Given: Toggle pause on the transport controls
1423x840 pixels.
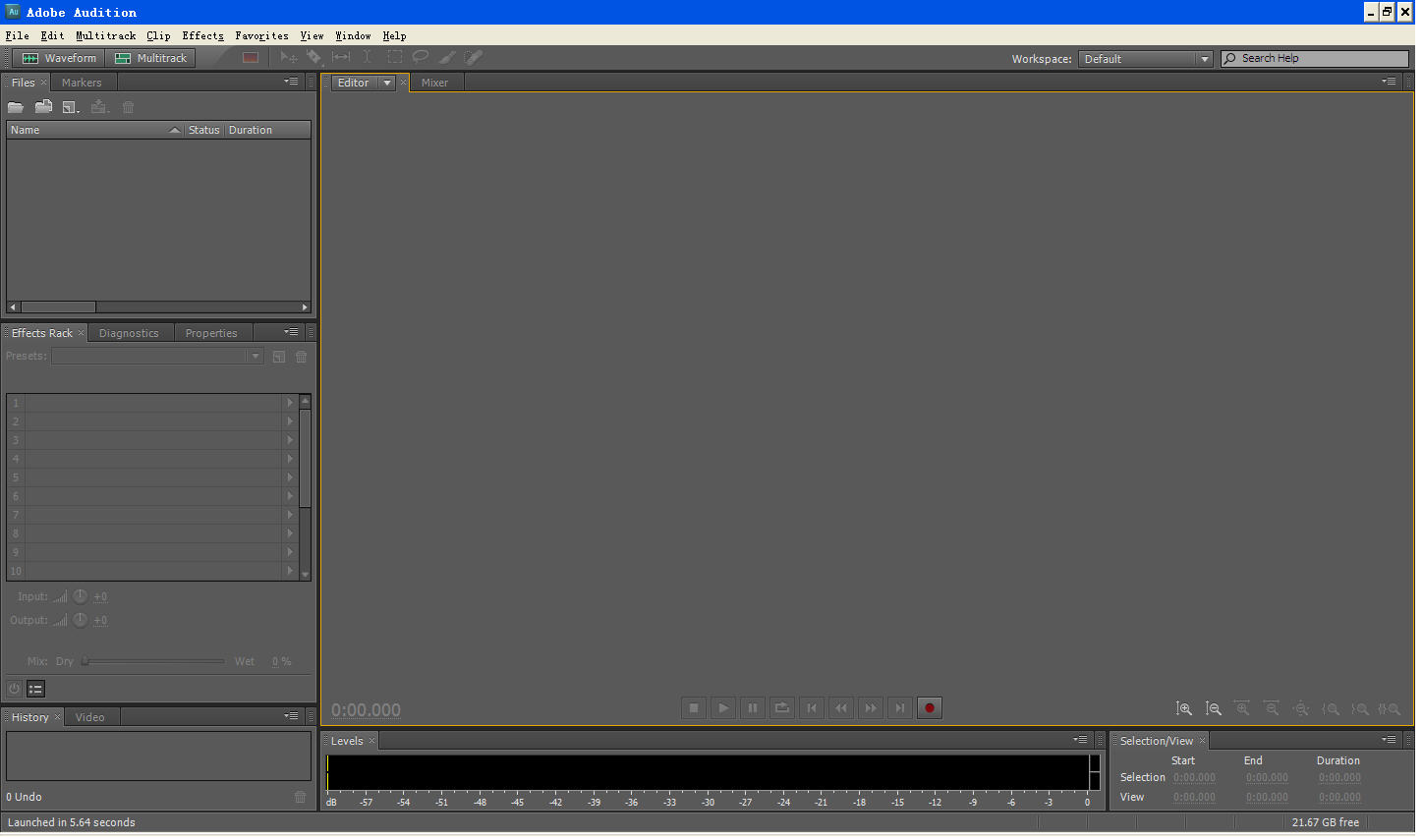Looking at the screenshot, I should (752, 707).
